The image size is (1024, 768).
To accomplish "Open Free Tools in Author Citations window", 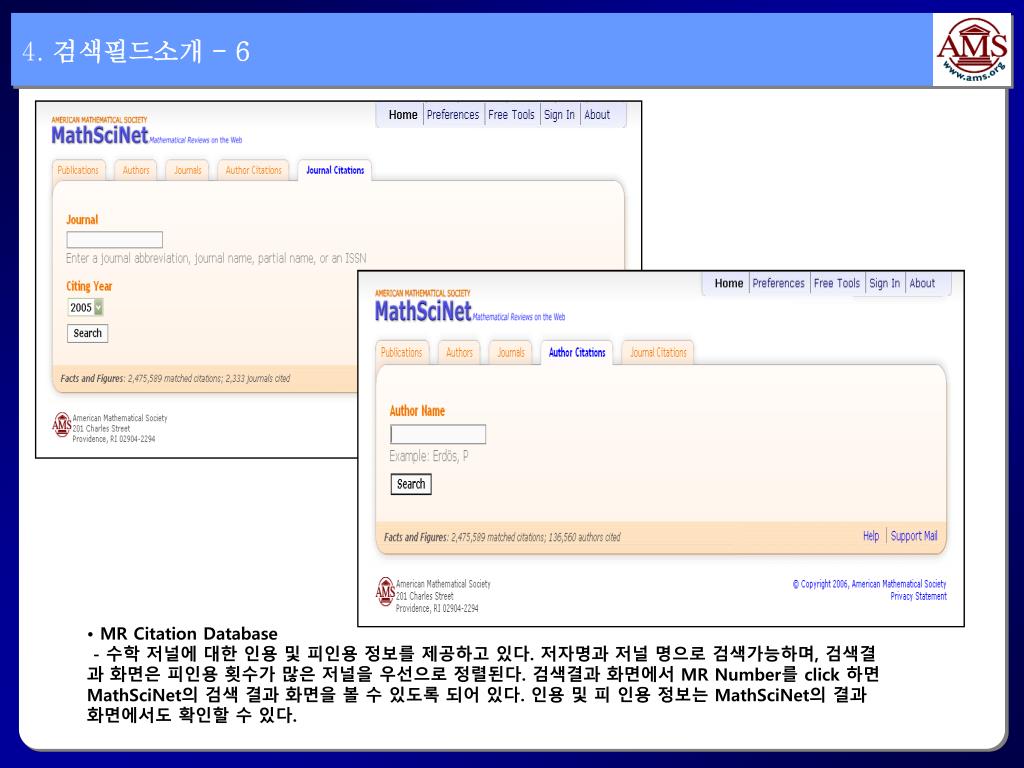I will (837, 283).
